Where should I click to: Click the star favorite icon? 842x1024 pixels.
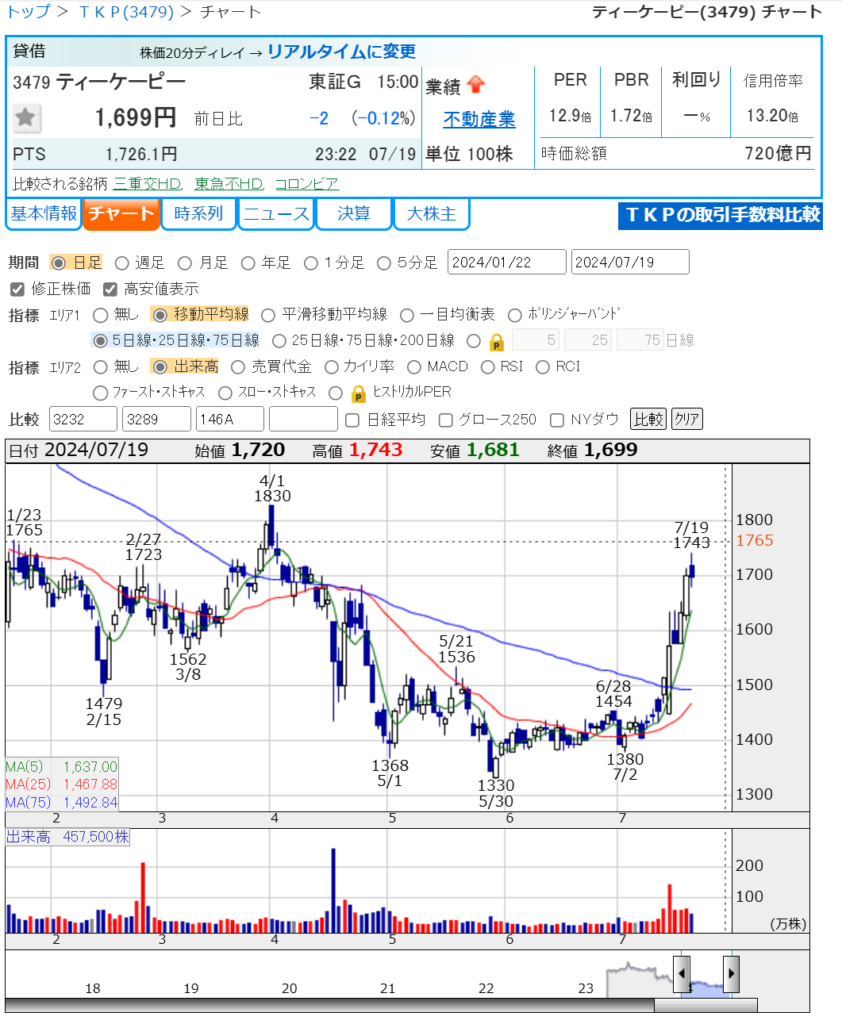click(x=26, y=119)
